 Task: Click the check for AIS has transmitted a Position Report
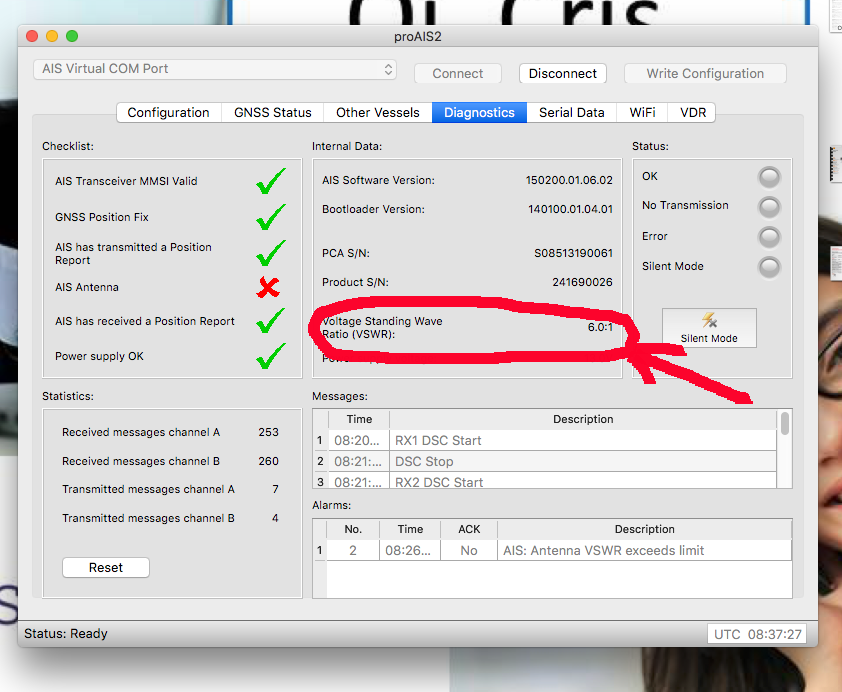pos(271,253)
